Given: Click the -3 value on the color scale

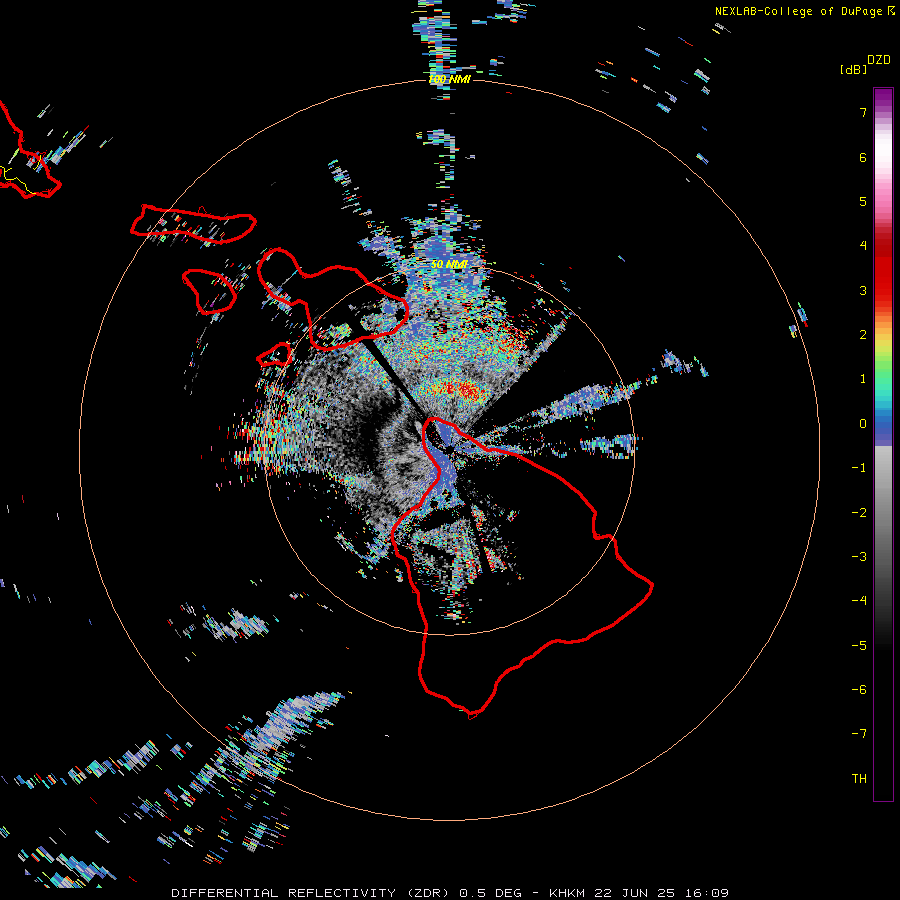Looking at the screenshot, I should pyautogui.click(x=859, y=557).
